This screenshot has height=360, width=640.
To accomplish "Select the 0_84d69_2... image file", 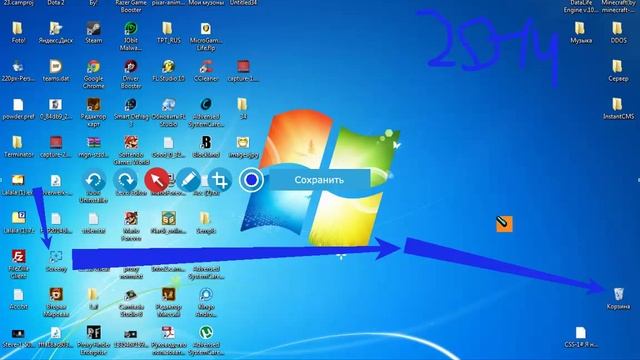I will pyautogui.click(x=56, y=109).
